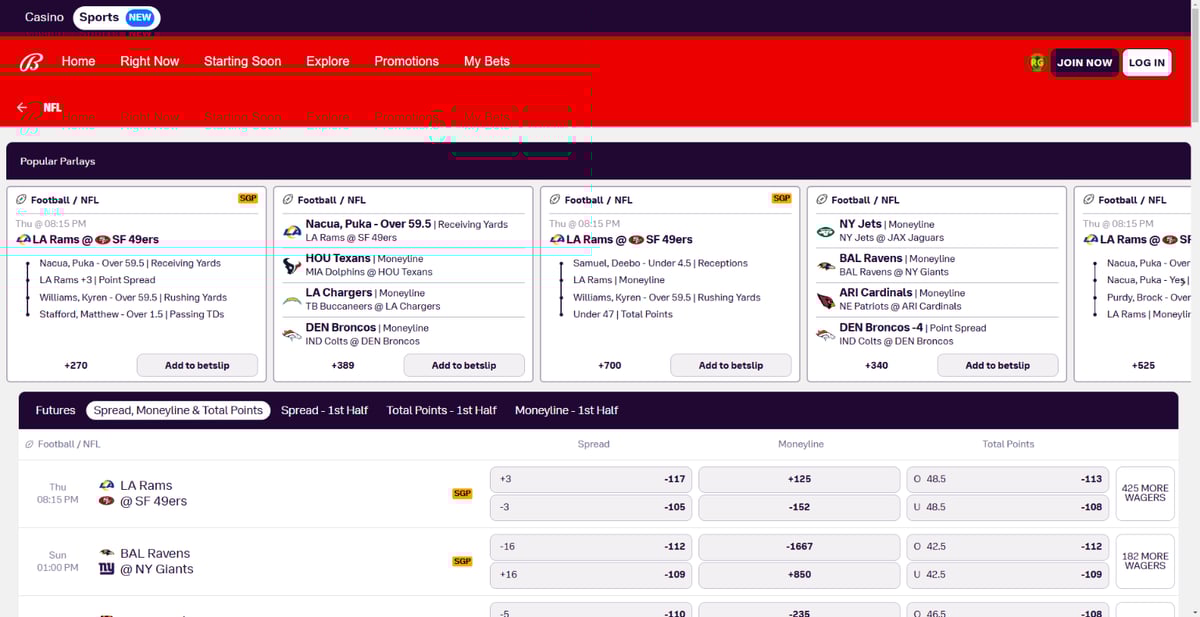The height and width of the screenshot is (617, 1200).
Task: Select Moneyline - 1st Half tab
Action: [x=566, y=410]
